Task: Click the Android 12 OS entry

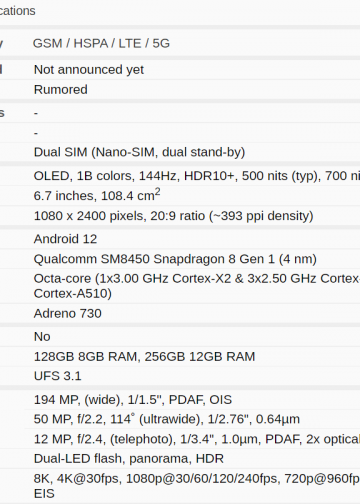Action: point(65,239)
